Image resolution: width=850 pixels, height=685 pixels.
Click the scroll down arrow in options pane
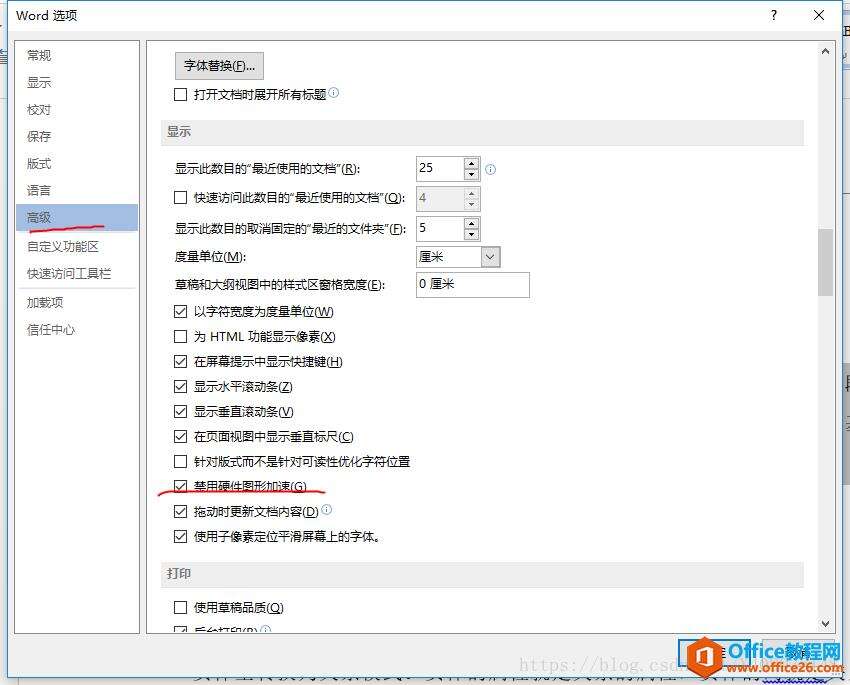tap(825, 624)
